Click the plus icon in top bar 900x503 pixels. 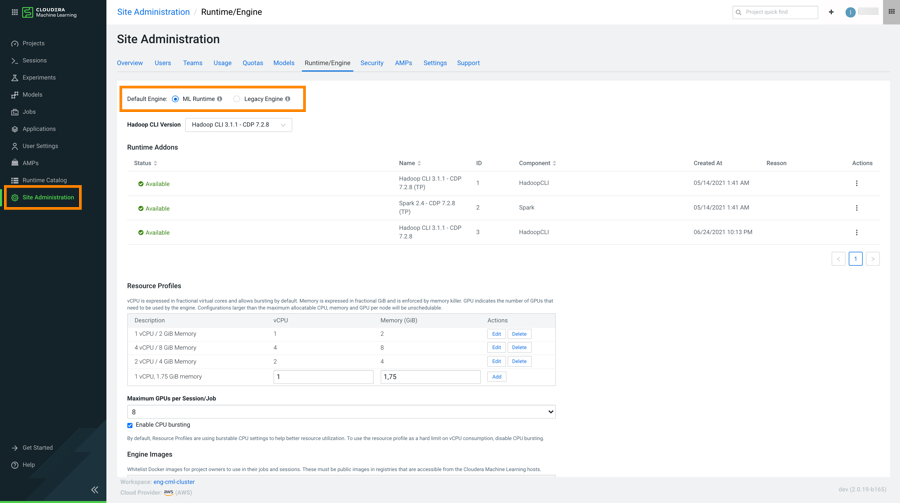point(831,12)
